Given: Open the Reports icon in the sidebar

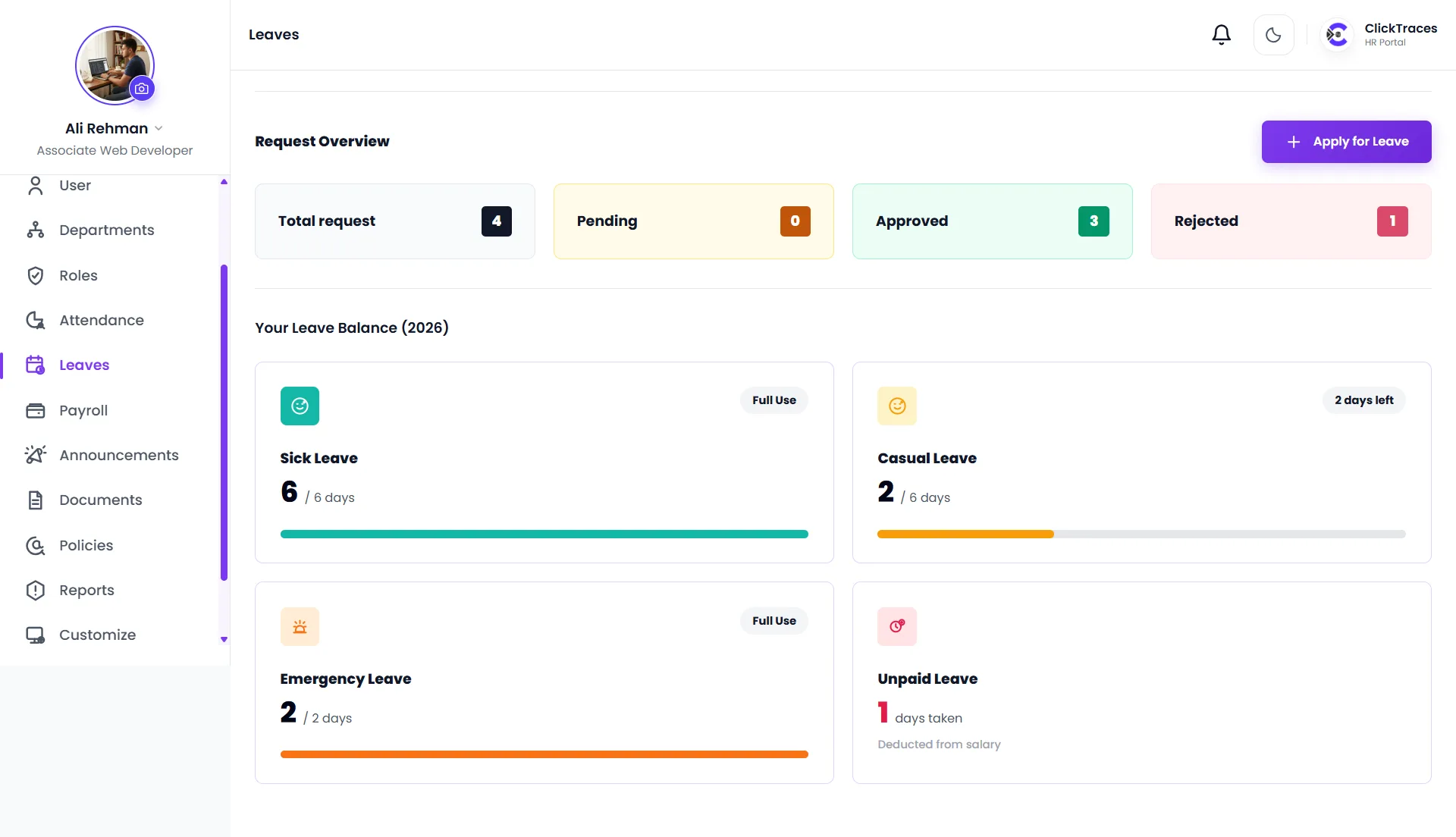Looking at the screenshot, I should [35, 591].
